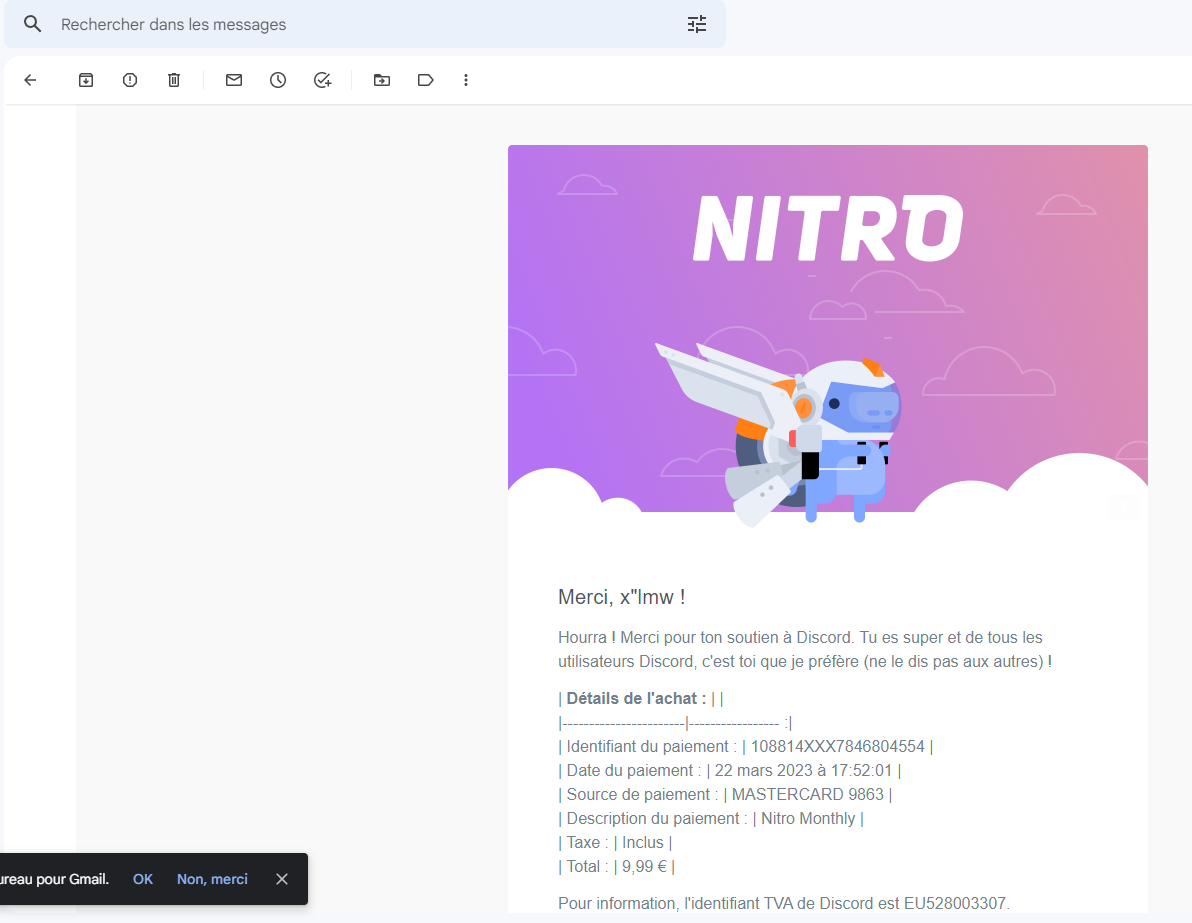Select the 'Merci, x"lmw !' heading
Screen dimensions: 1192x923
[622, 598]
